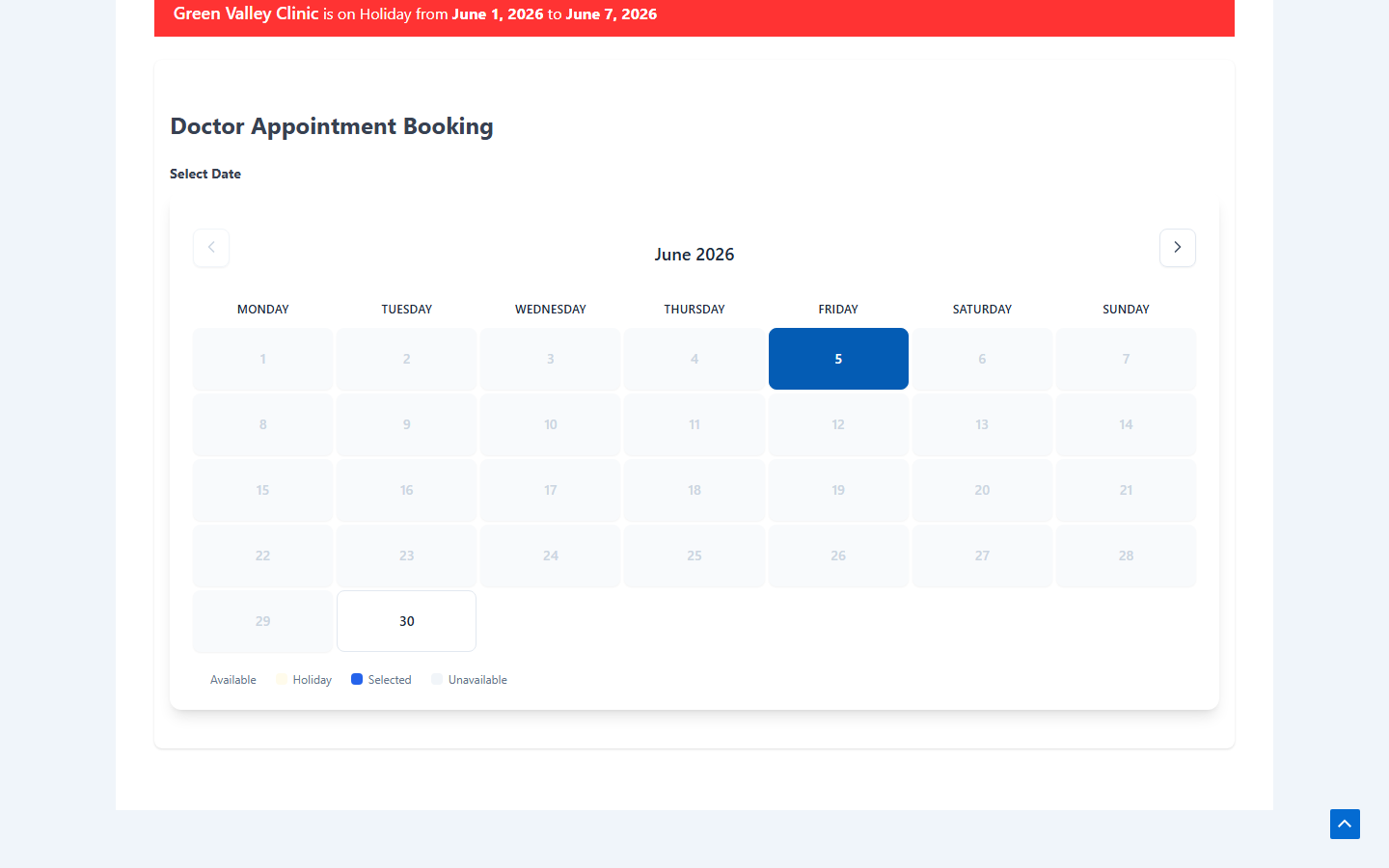Click June 15 date cell
The image size is (1389, 868).
[x=262, y=490]
